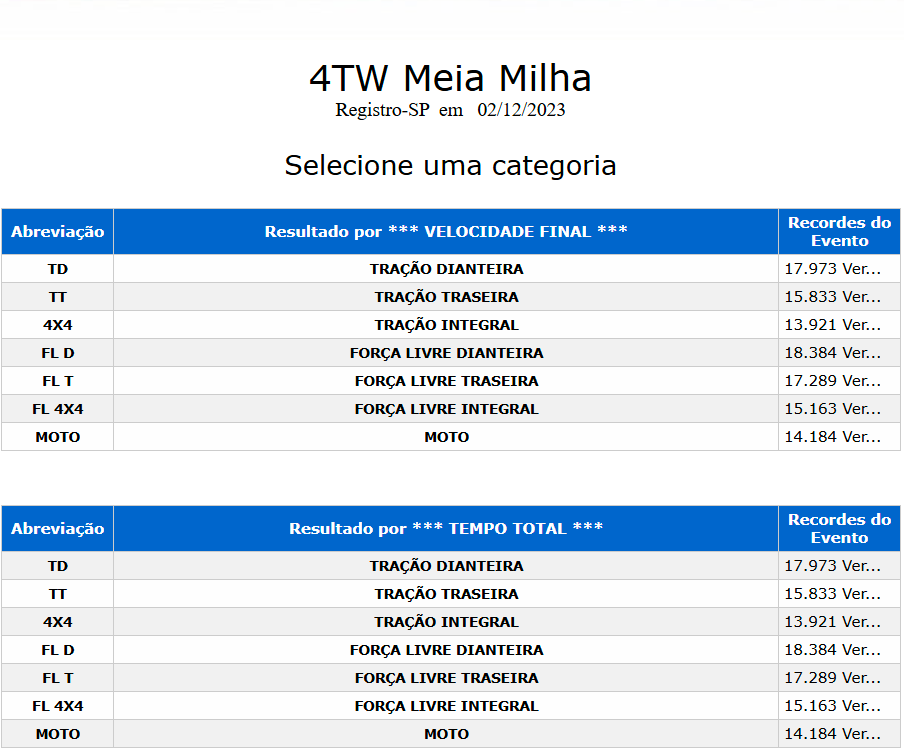
Task: Choose FORÇA LIVRE DIANTEIRA by TEMPO TOTAL
Action: click(446, 650)
